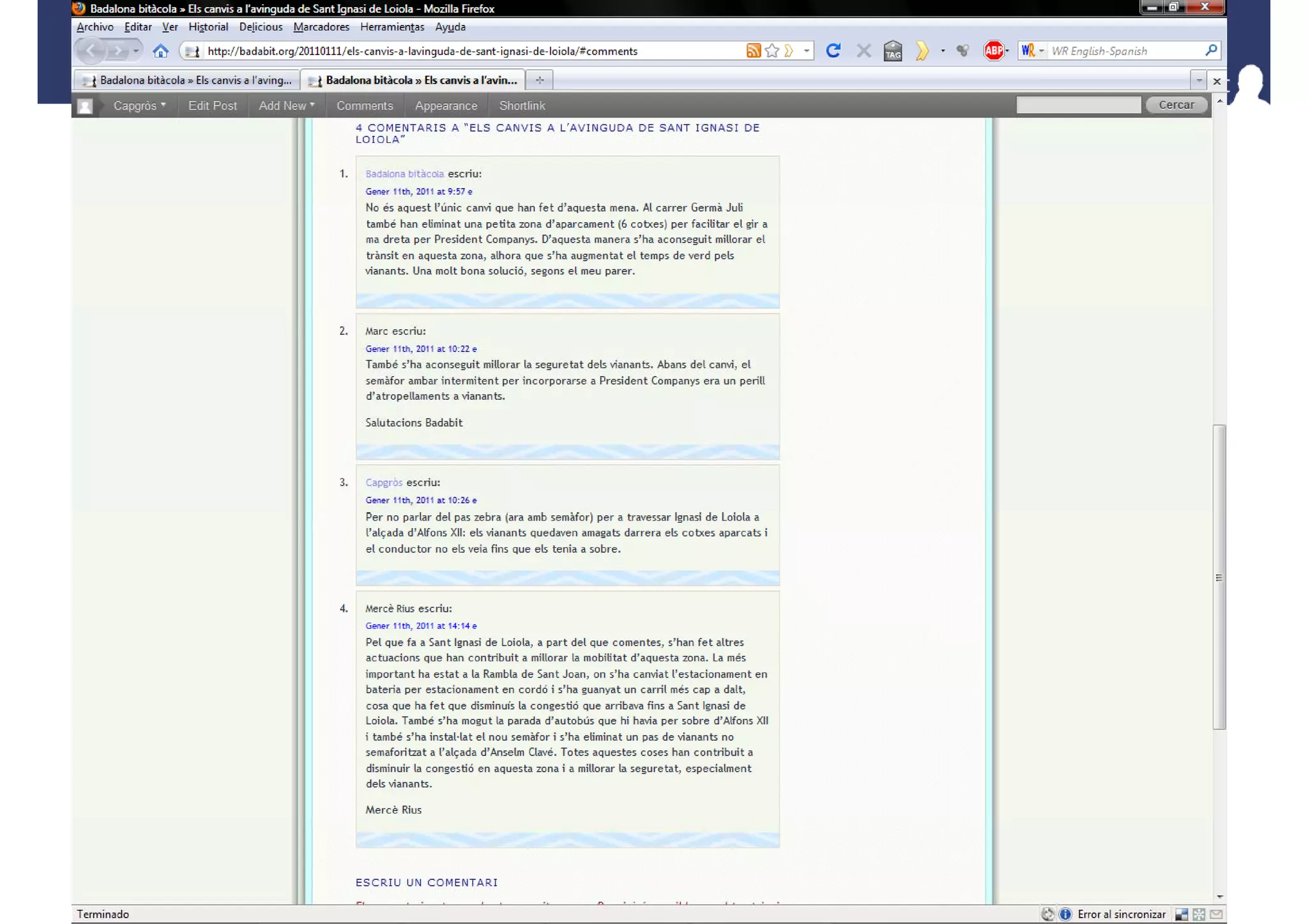
Task: Click the search magnifier in WR search box
Action: click(1210, 50)
